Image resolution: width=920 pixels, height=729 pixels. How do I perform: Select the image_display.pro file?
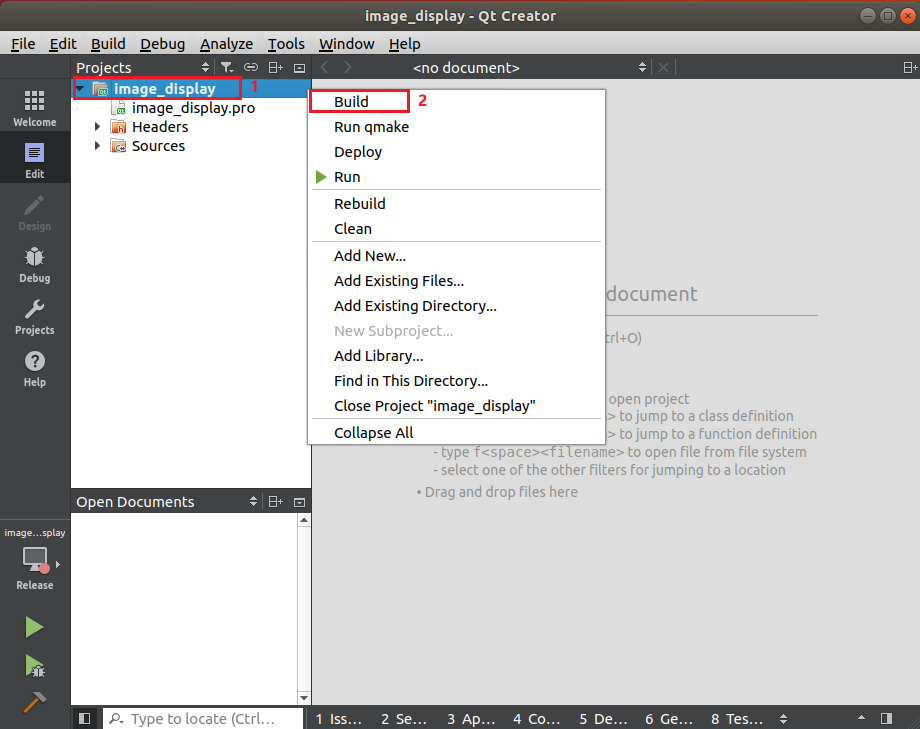tap(193, 108)
